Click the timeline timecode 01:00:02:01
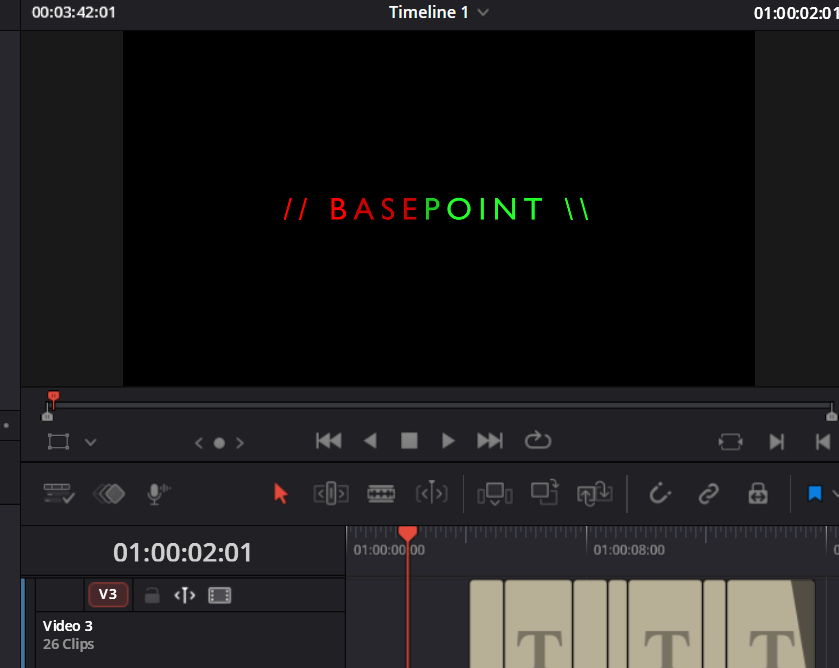The width and height of the screenshot is (839, 668). click(182, 552)
